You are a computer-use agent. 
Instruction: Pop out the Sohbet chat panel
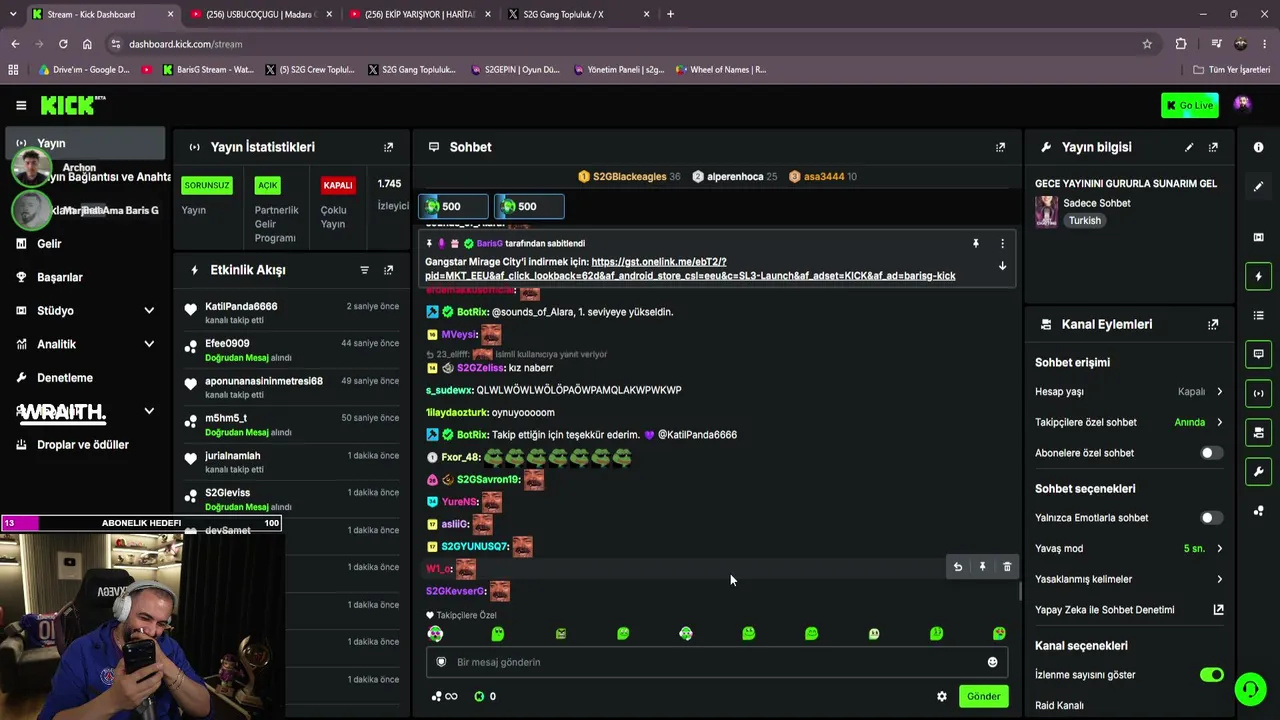(x=1000, y=147)
